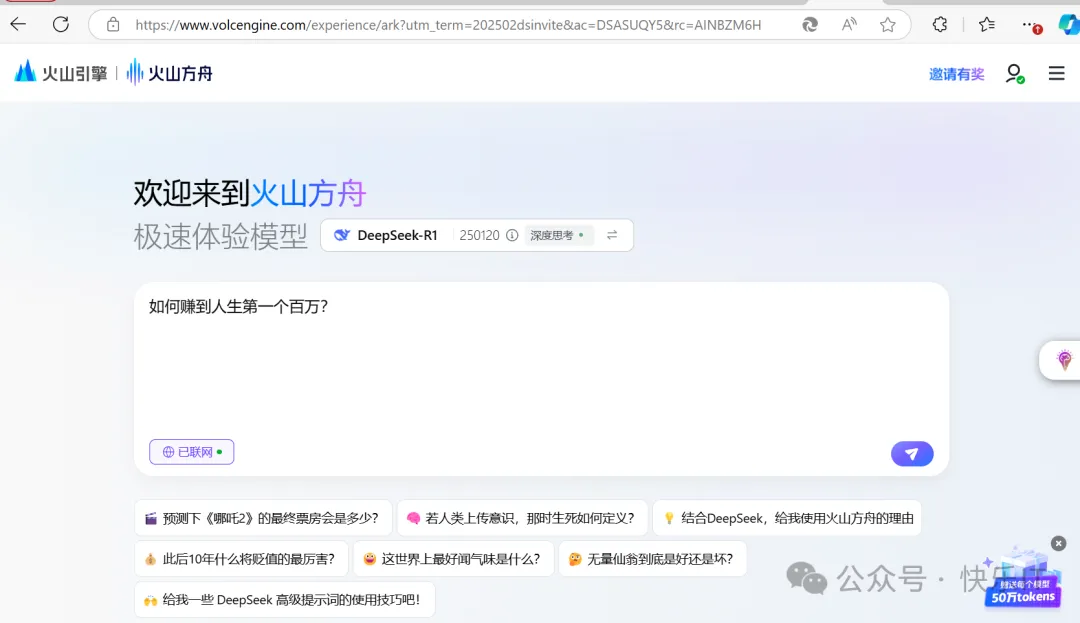Pick the DeepSeek 高级提示词 suggestion
This screenshot has width=1080, height=623.
coord(284,600)
